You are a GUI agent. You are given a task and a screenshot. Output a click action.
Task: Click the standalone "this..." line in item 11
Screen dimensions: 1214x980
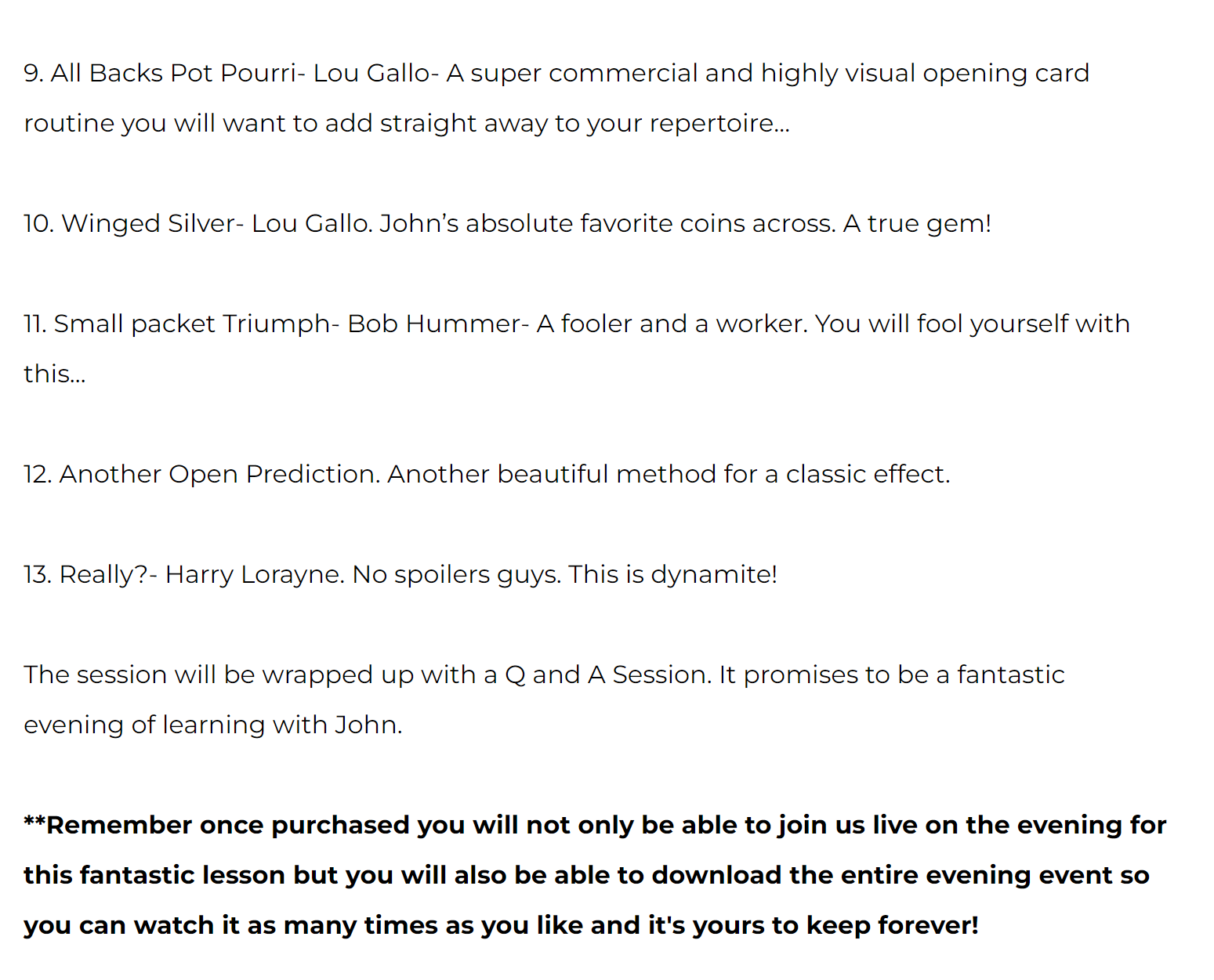[54, 374]
